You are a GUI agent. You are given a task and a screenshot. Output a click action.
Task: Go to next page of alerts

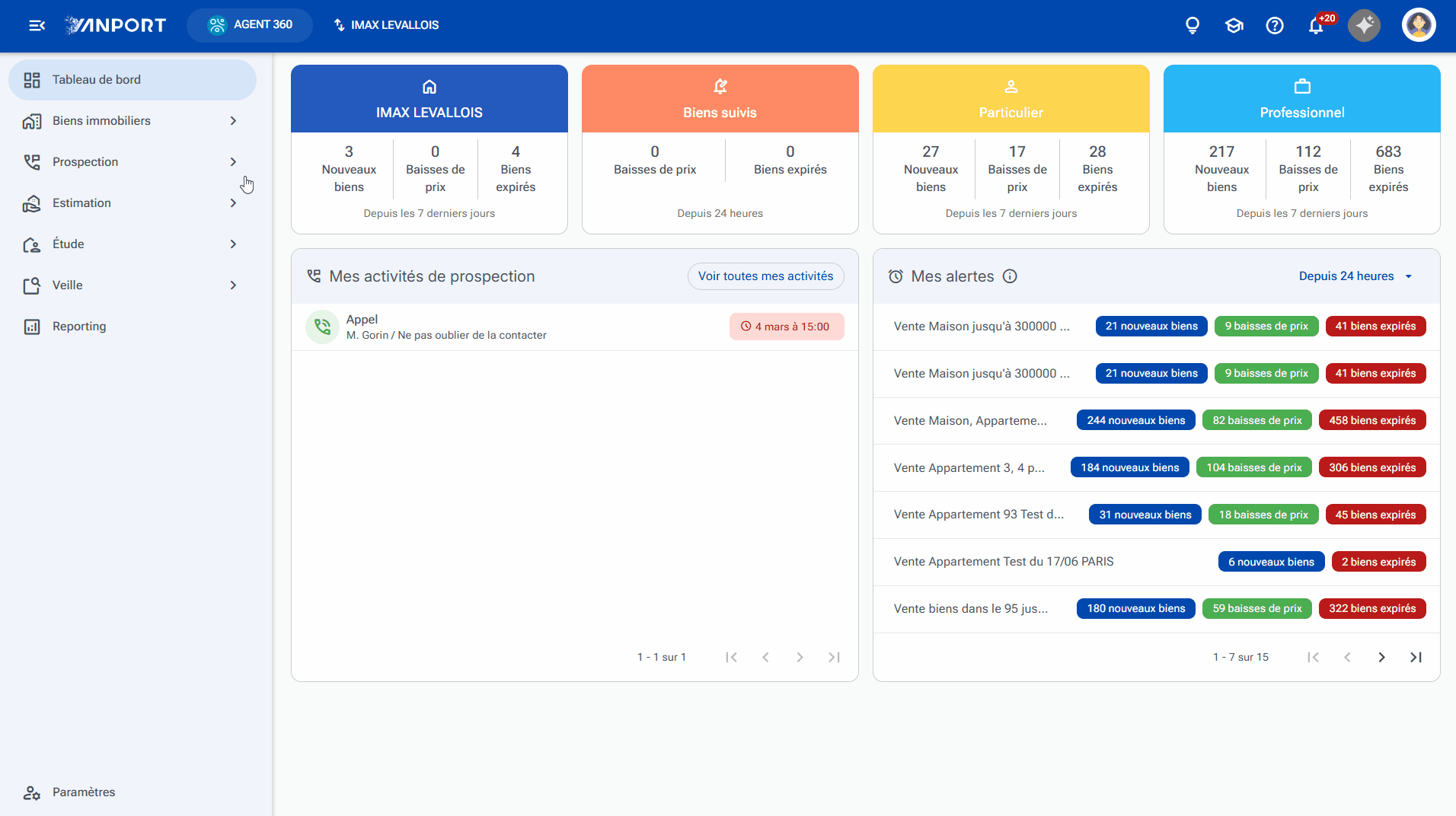point(1381,657)
